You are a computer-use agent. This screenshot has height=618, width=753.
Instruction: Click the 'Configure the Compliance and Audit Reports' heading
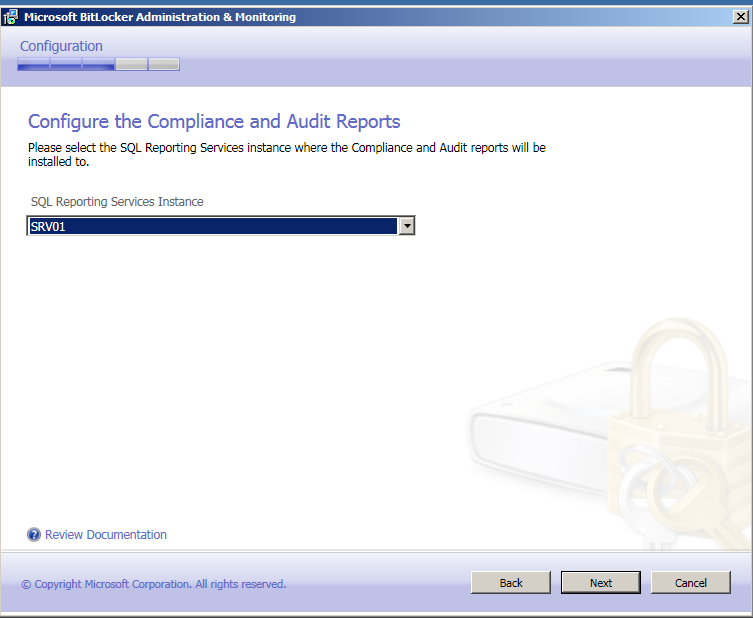[214, 121]
